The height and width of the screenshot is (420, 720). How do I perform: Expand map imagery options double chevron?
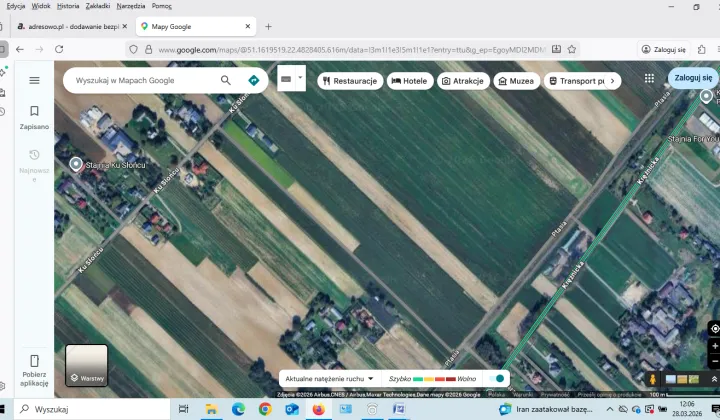(x=714, y=379)
